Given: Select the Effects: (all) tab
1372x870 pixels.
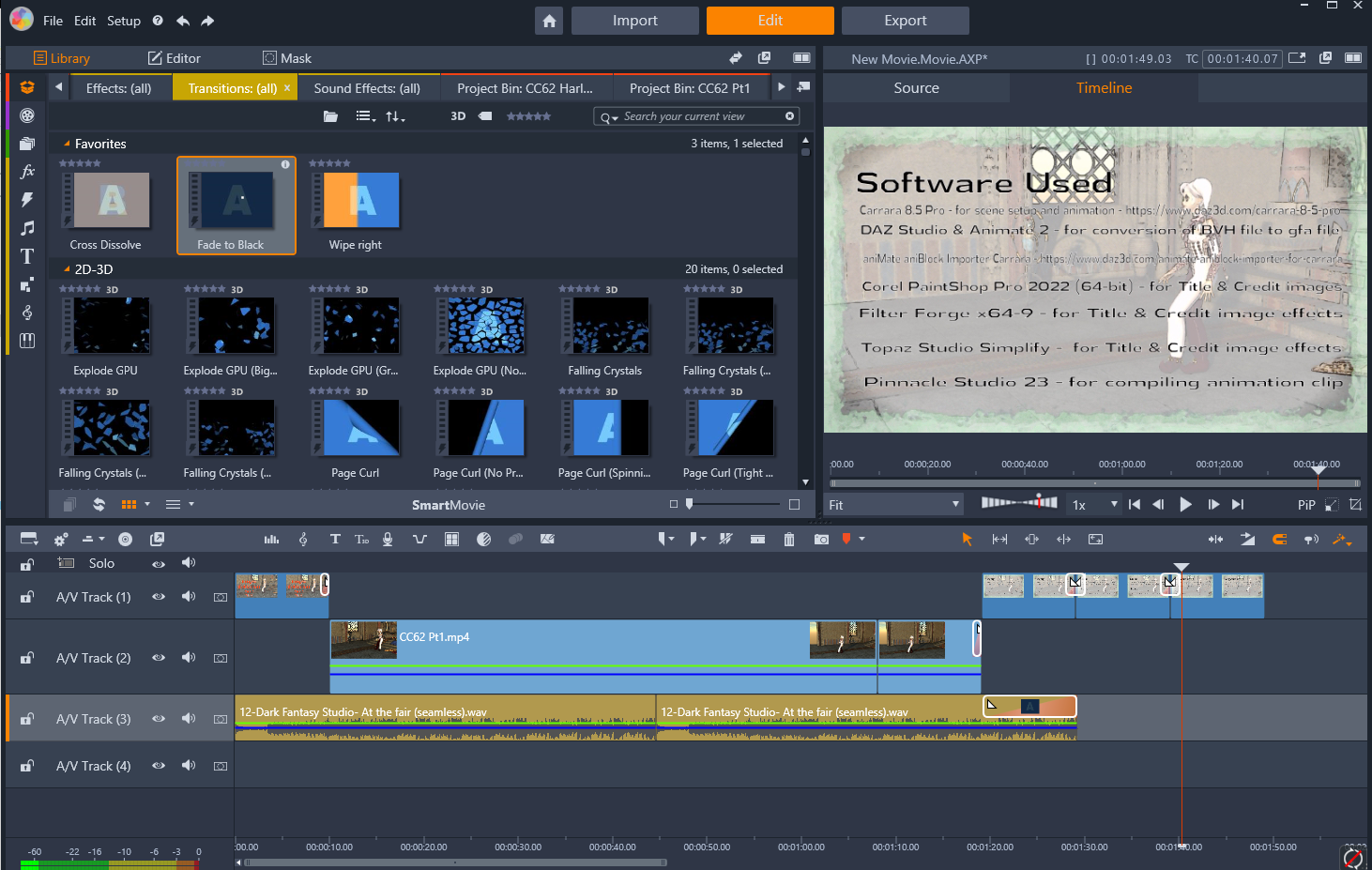Looking at the screenshot, I should pos(118,88).
